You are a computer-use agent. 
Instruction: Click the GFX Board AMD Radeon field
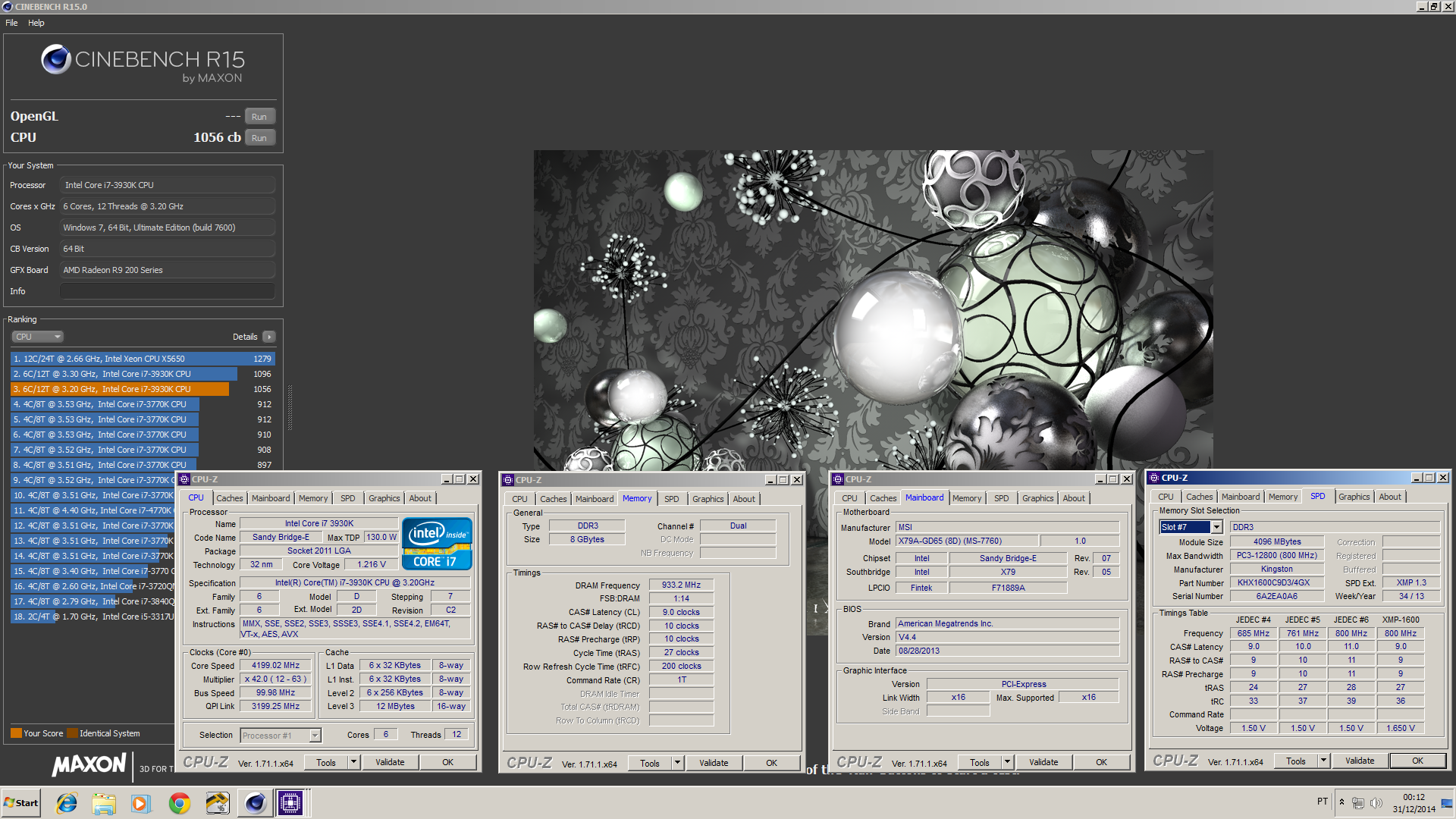[x=168, y=270]
